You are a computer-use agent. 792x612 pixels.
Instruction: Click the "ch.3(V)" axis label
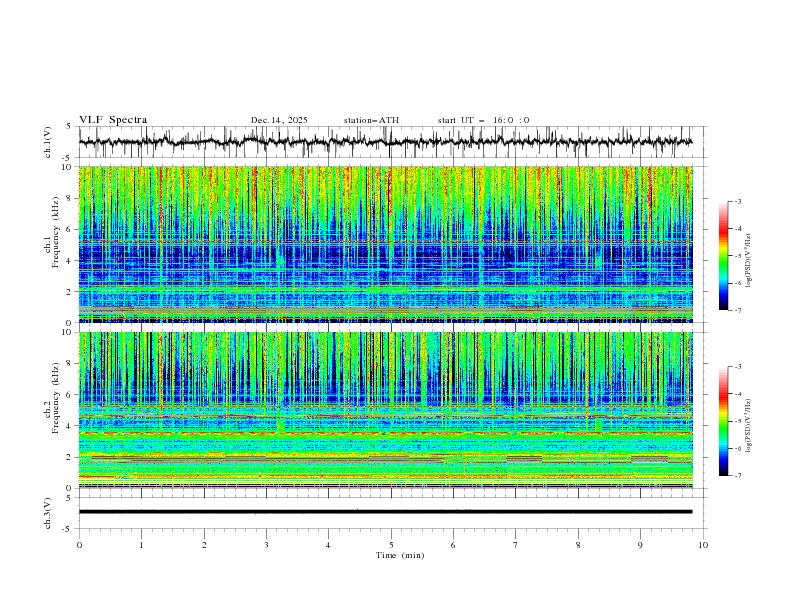(48, 513)
